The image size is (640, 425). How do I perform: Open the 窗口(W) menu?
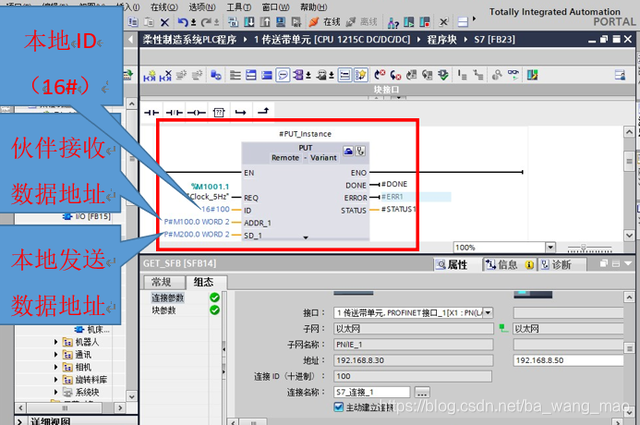pos(276,7)
